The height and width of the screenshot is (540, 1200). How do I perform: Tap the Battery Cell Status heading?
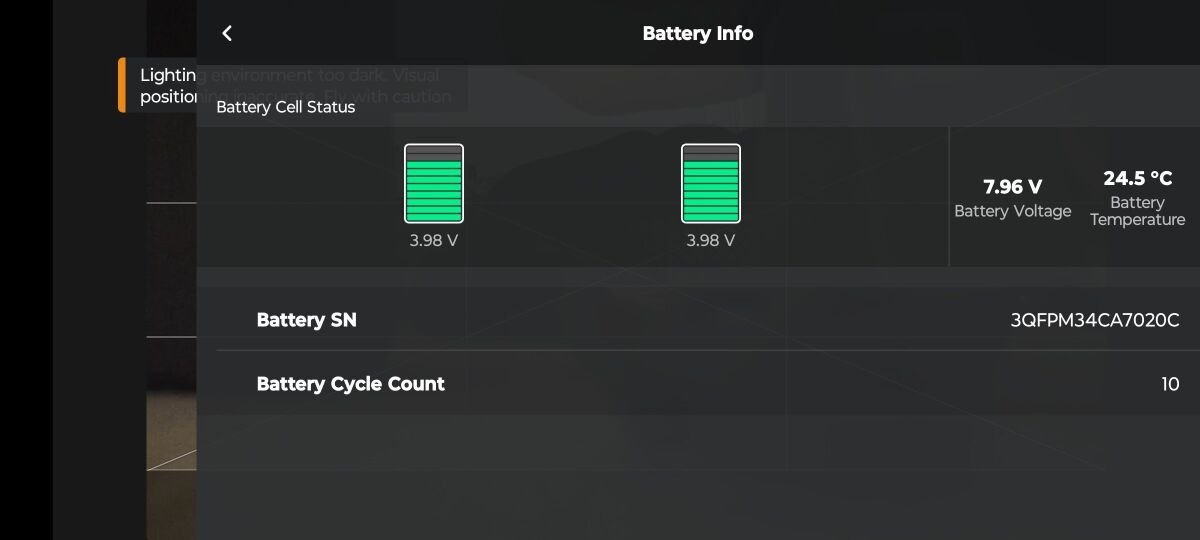pos(286,107)
